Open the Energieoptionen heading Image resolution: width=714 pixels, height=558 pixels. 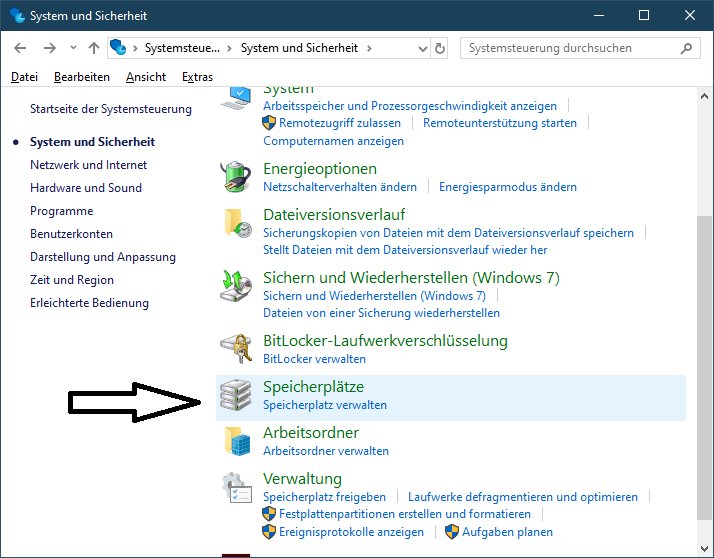click(x=320, y=169)
